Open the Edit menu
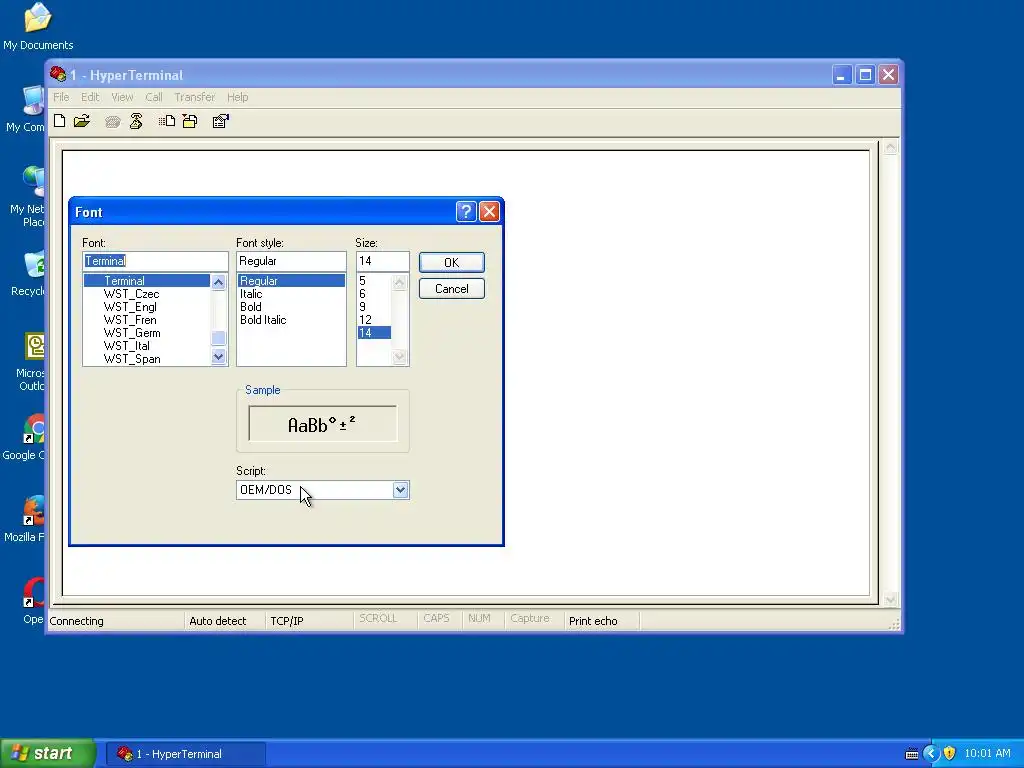The image size is (1024, 768). [90, 97]
